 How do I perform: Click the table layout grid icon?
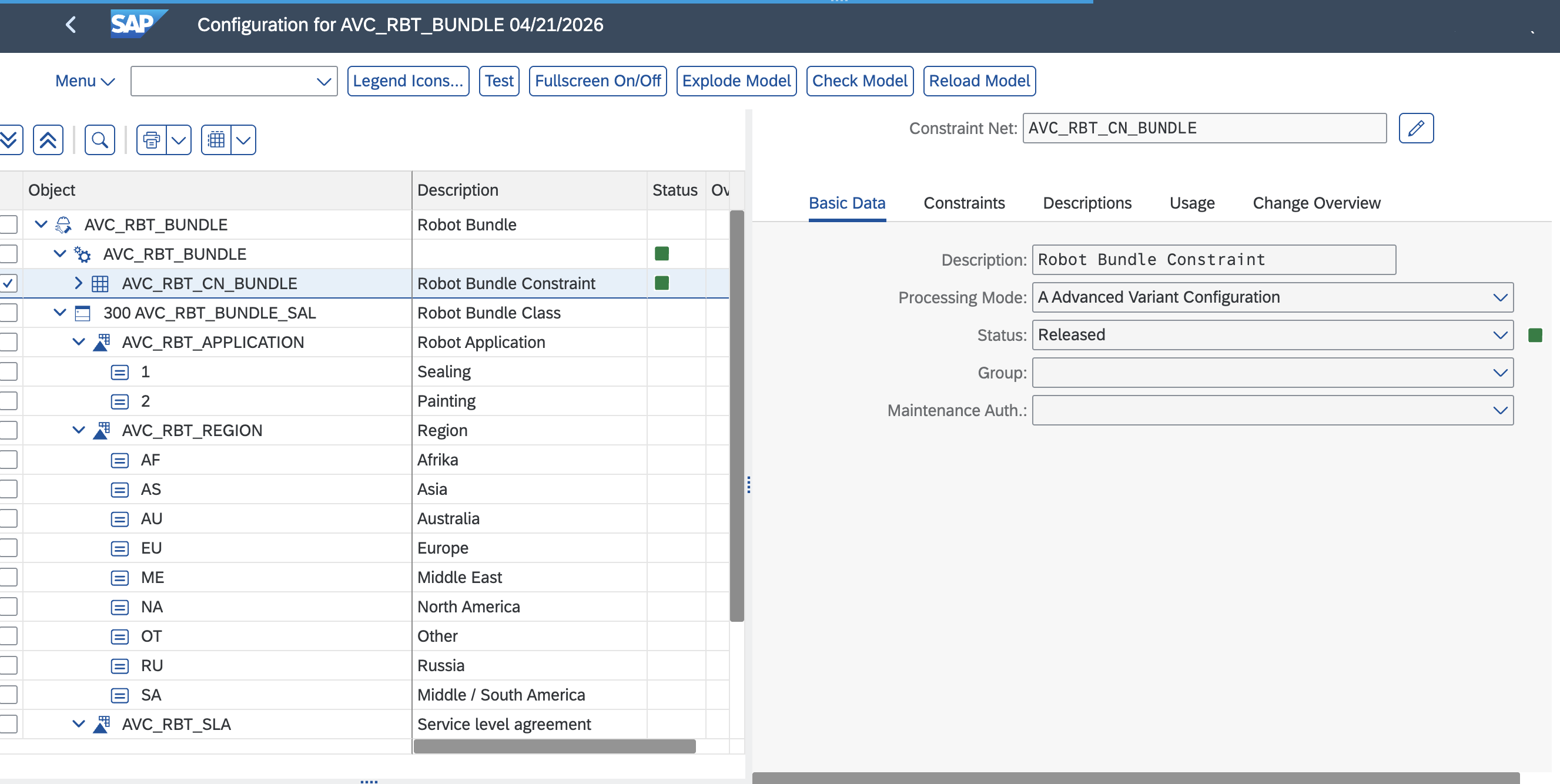216,140
